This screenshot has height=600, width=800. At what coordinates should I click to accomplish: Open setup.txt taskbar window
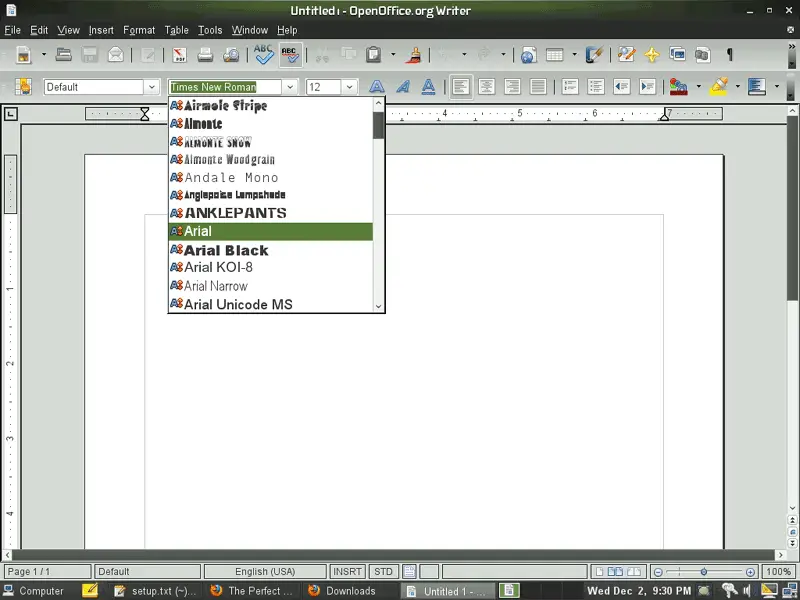(x=155, y=591)
